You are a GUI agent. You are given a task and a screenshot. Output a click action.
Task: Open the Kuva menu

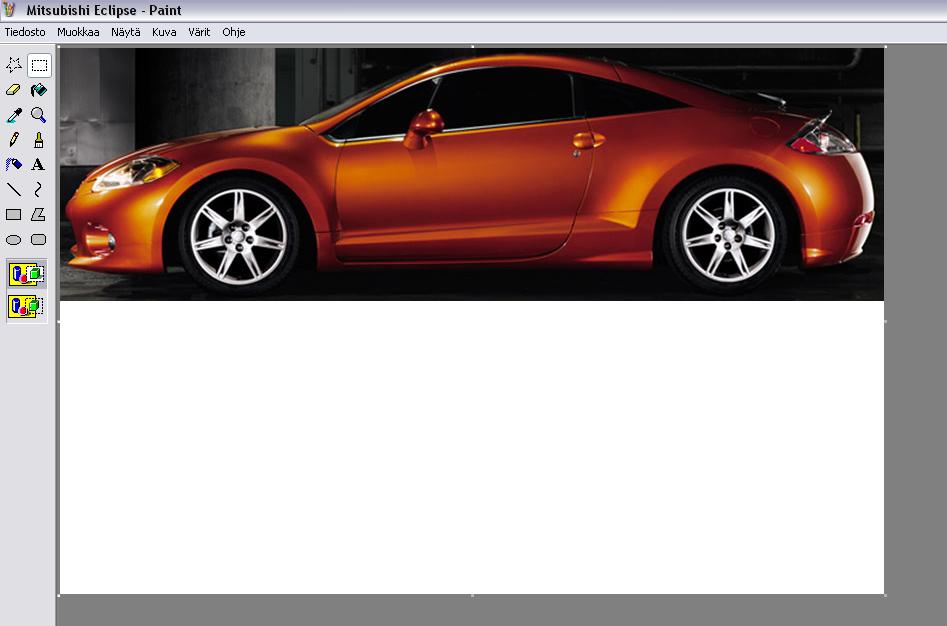coord(164,32)
